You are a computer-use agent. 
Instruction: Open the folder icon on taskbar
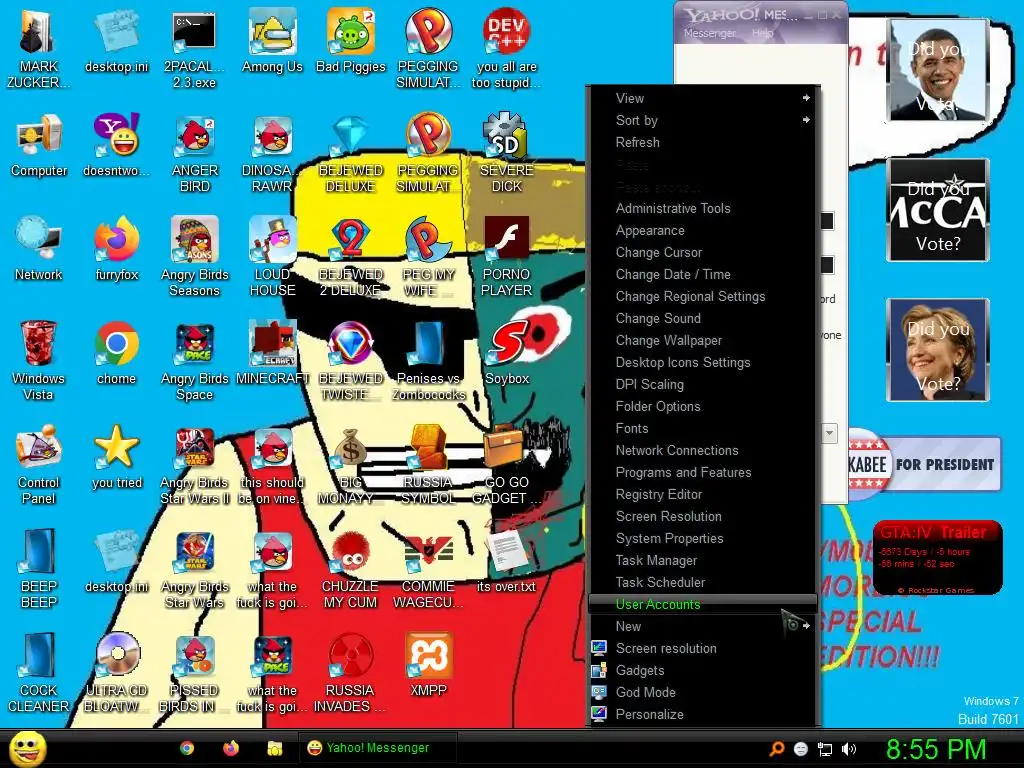(275, 748)
